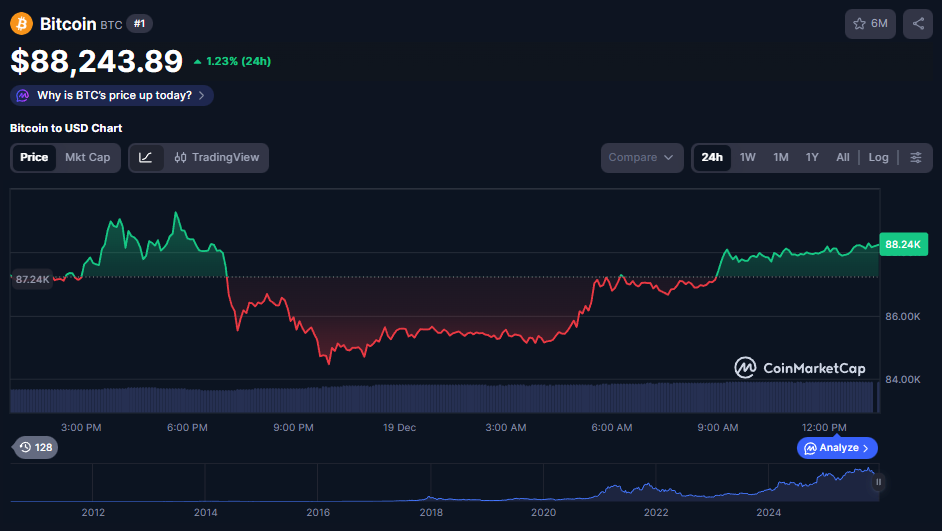The width and height of the screenshot is (942, 531).
Task: Add Bitcoin to watchlist via star button
Action: tap(870, 24)
